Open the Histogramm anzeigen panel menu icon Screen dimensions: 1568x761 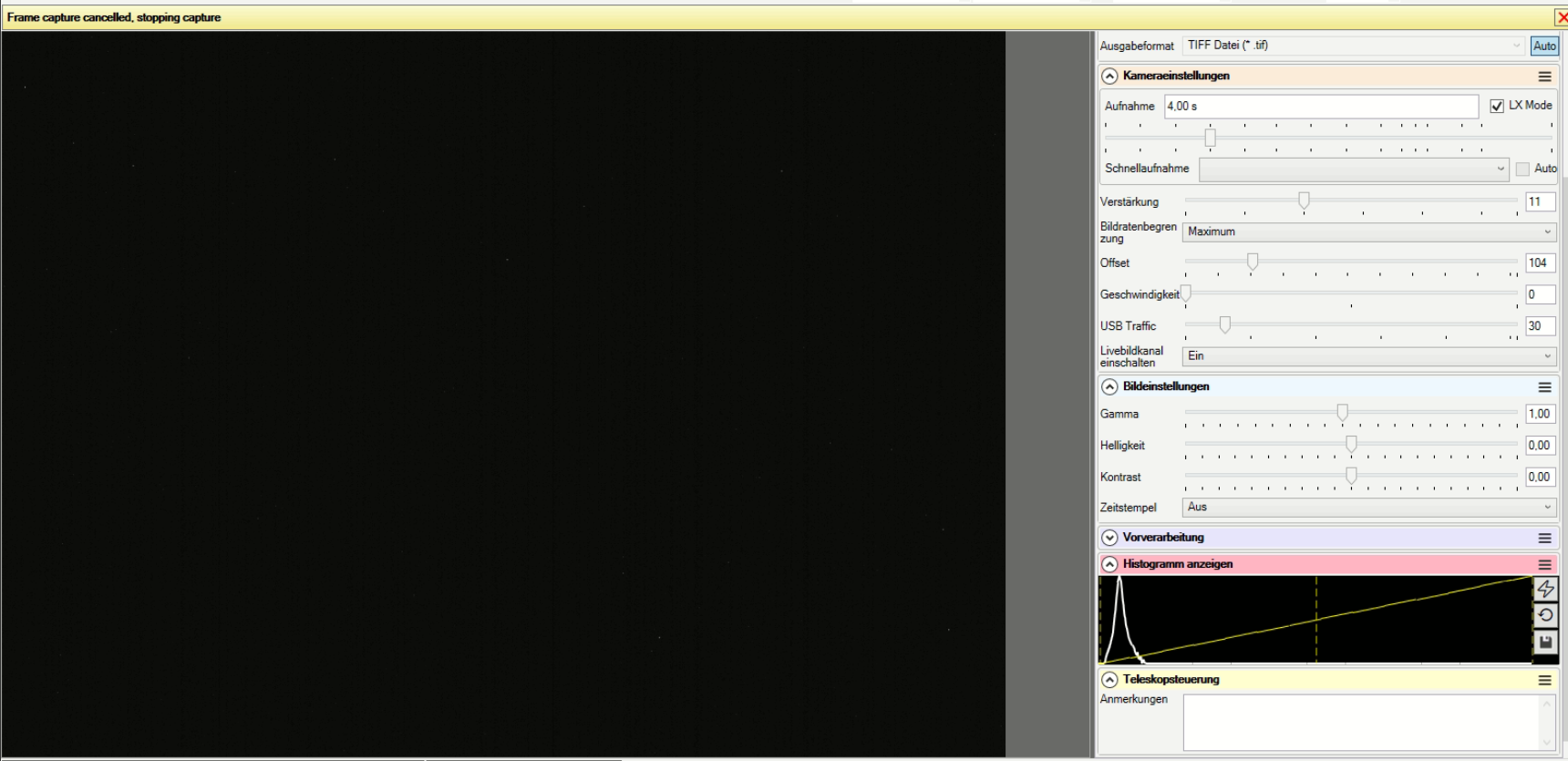[1544, 565]
